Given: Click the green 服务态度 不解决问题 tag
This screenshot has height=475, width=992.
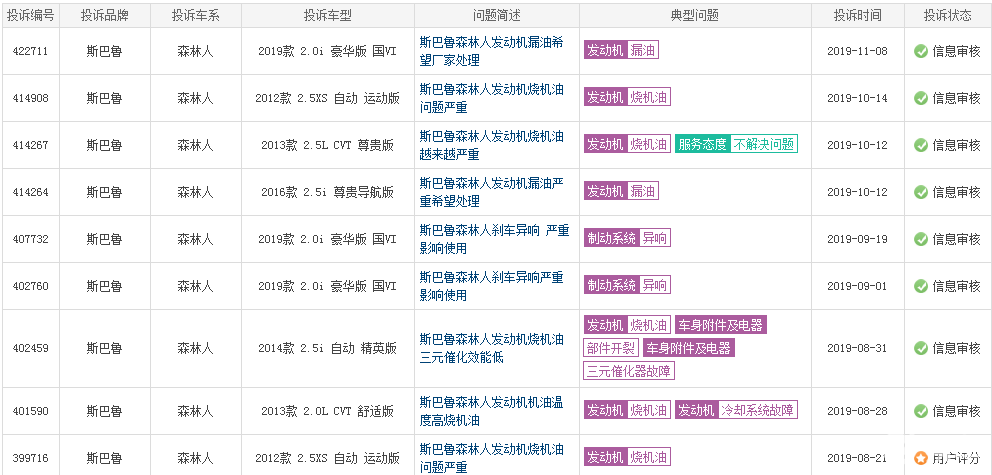Looking at the screenshot, I should click(x=736, y=144).
